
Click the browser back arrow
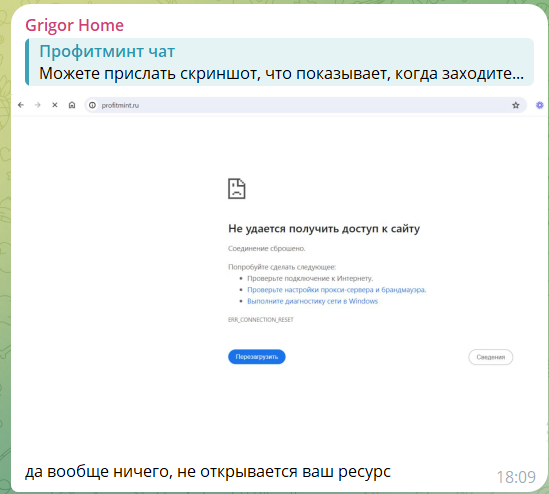coord(21,105)
